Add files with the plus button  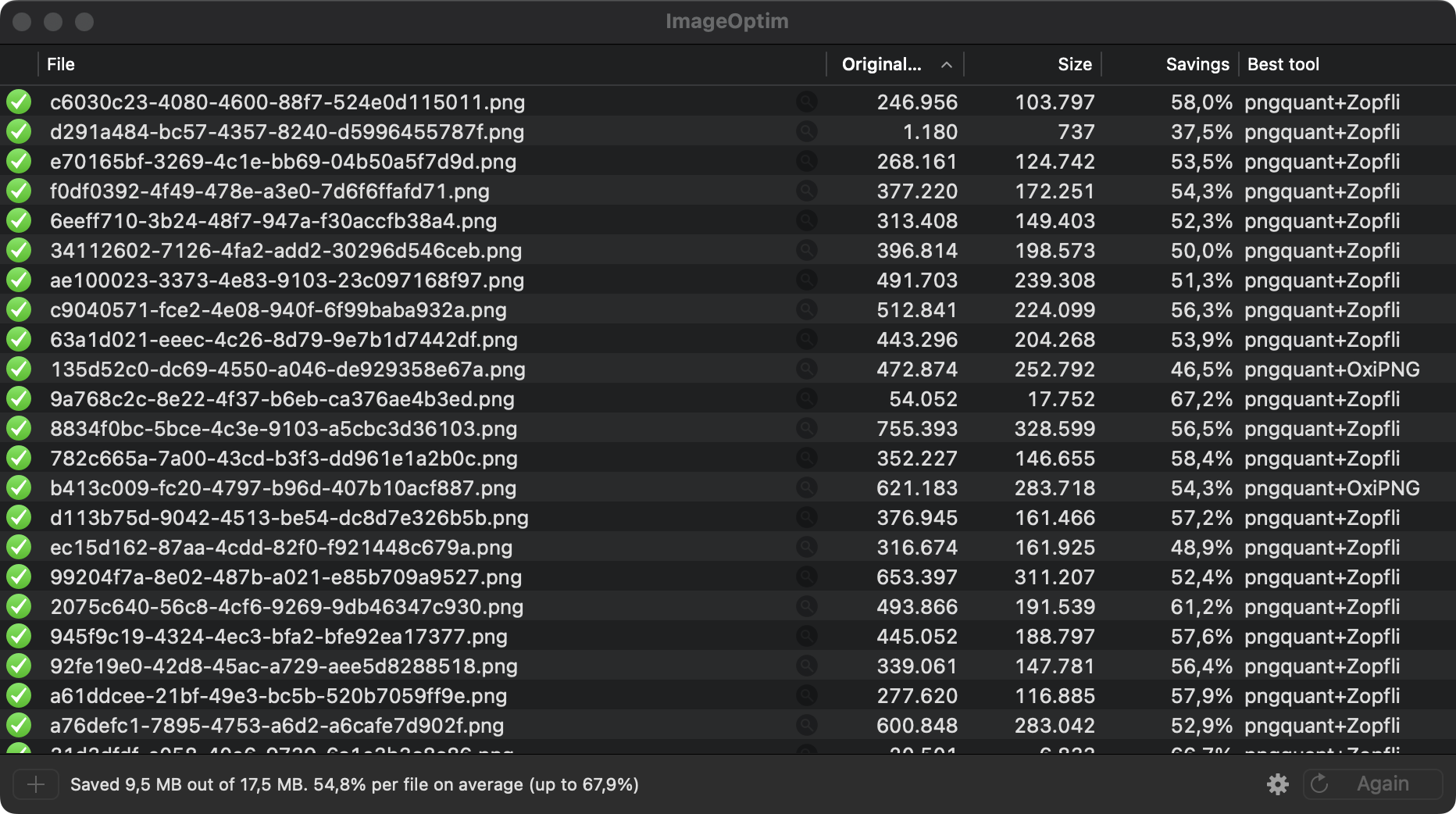[x=36, y=784]
